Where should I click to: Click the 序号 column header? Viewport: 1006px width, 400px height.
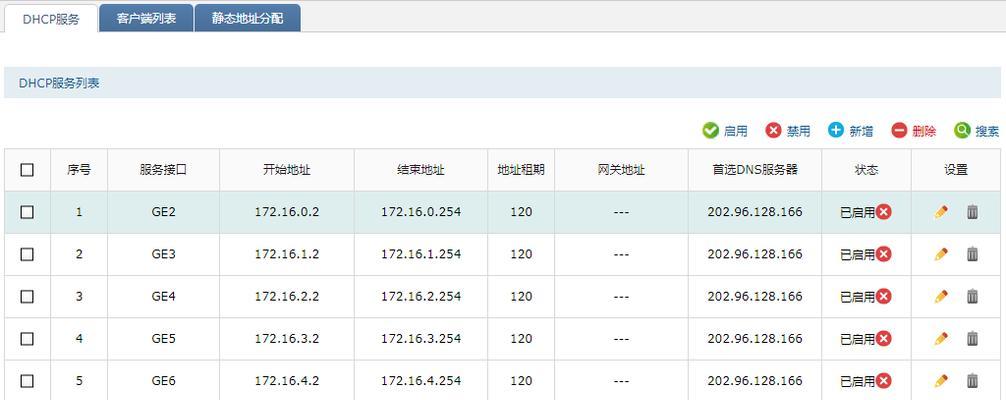coord(79,170)
